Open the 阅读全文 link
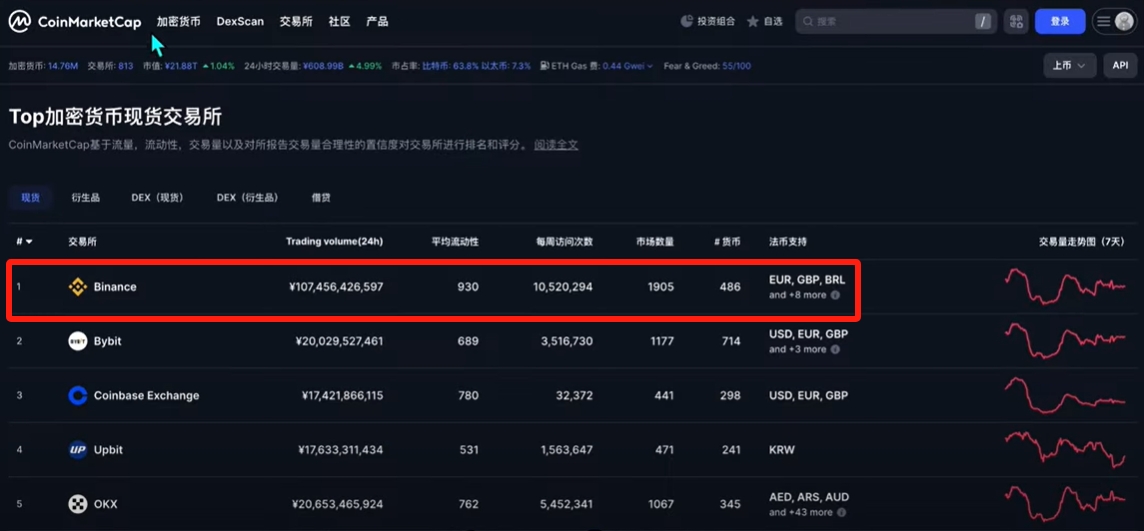The width and height of the screenshot is (1144, 531). 556,144
